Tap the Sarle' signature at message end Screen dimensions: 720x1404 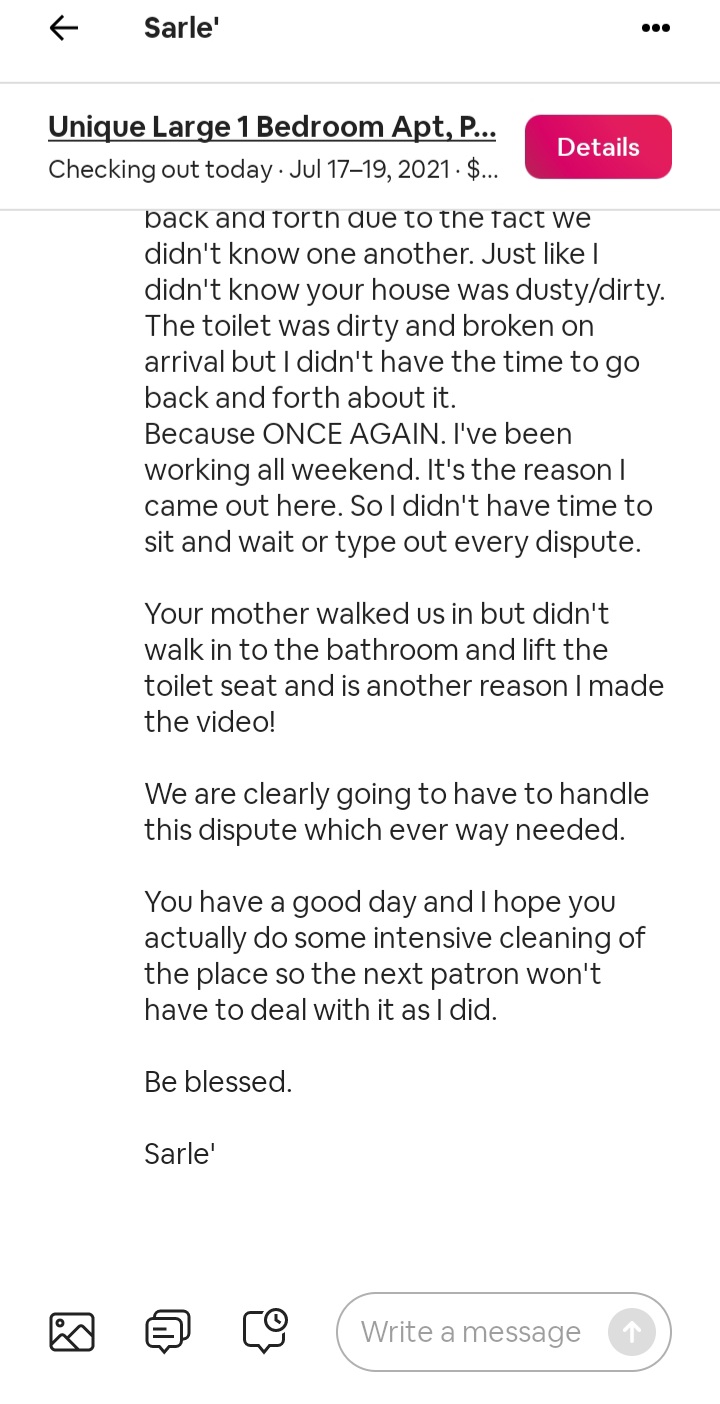(180, 1154)
